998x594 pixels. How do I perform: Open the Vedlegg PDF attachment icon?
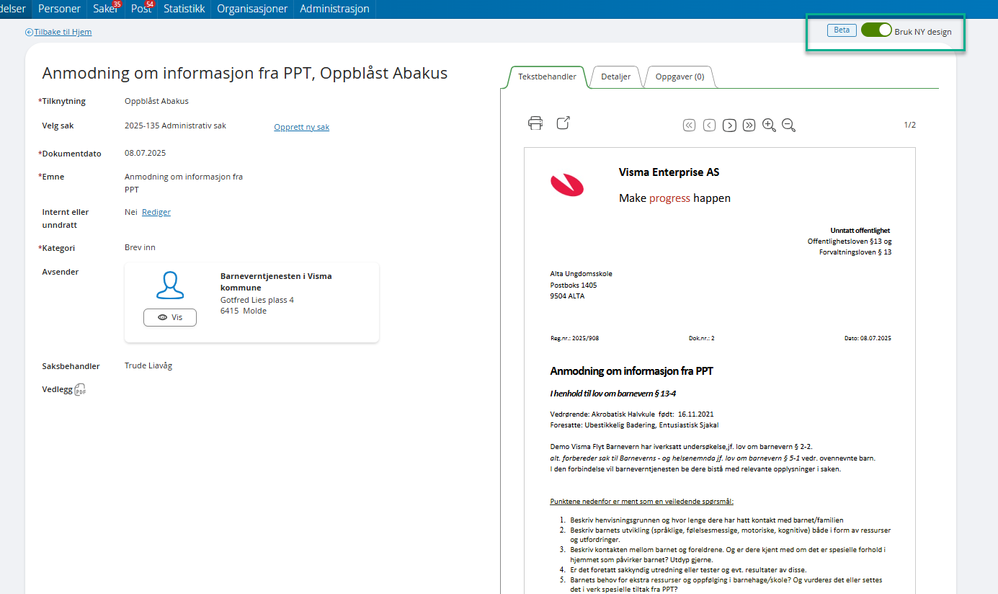80,389
